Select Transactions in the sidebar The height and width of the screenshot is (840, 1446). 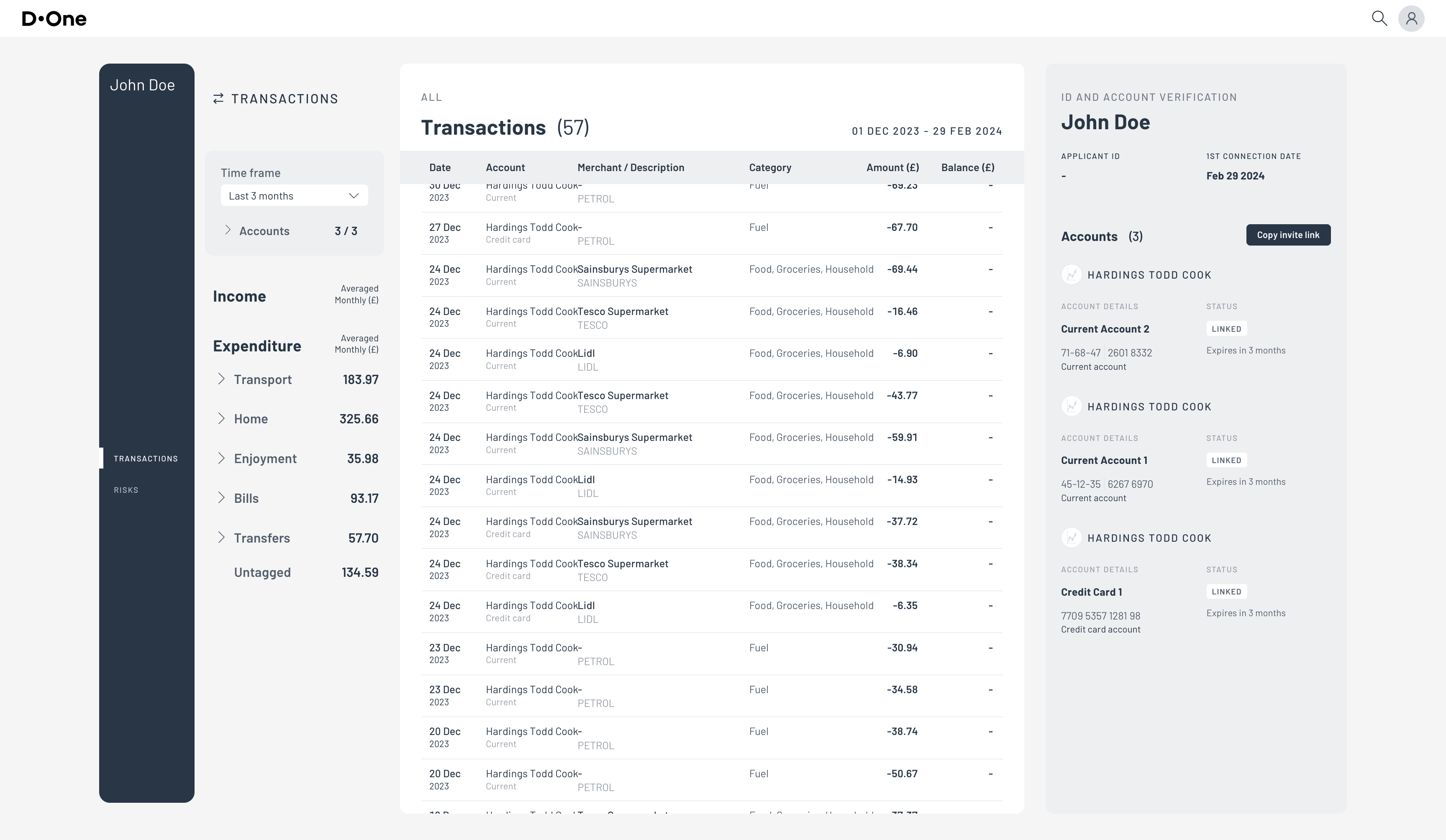point(146,458)
